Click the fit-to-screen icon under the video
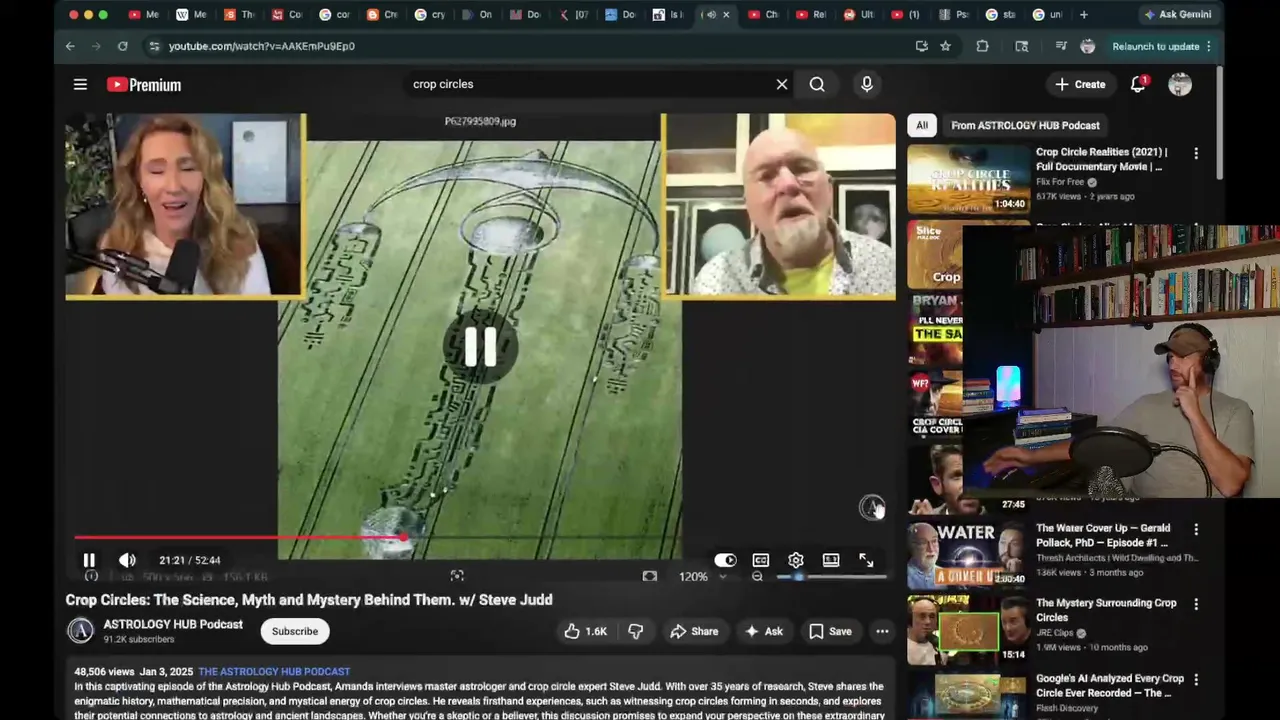This screenshot has height=720, width=1280. pos(650,577)
